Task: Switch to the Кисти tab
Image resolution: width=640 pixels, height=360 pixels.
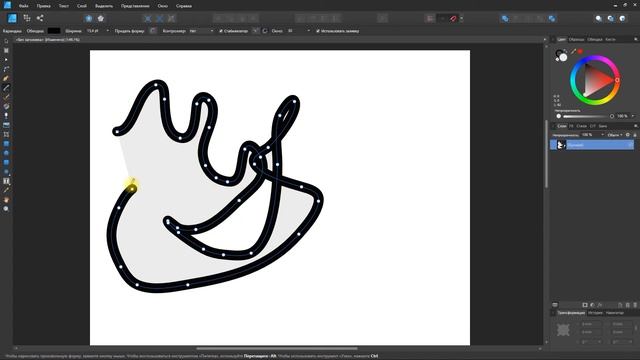Action: 610,40
